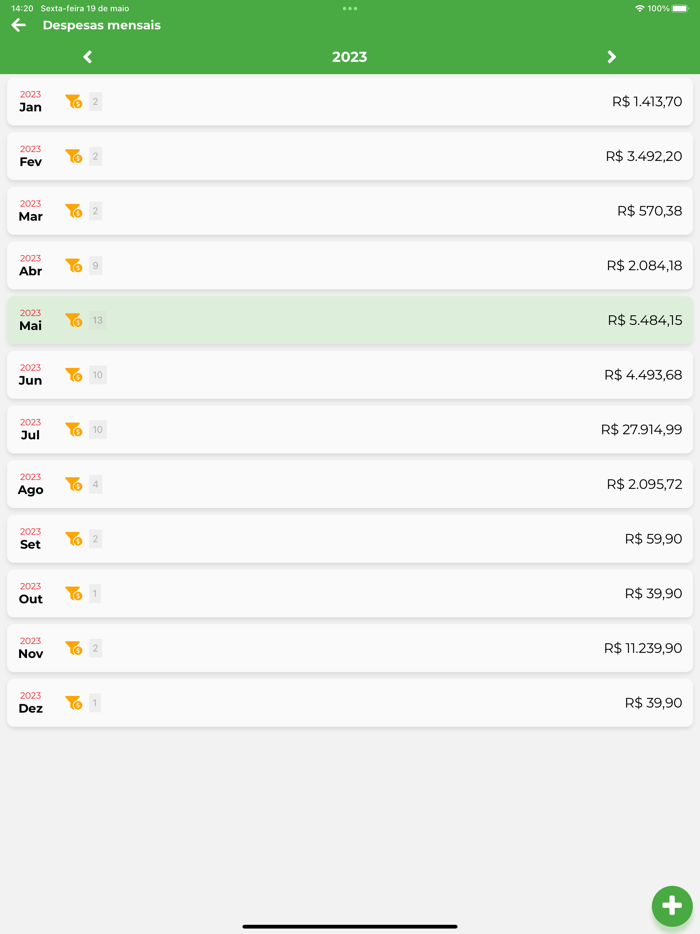The width and height of the screenshot is (700, 934).
Task: Advance to next year with right chevron
Action: (612, 57)
